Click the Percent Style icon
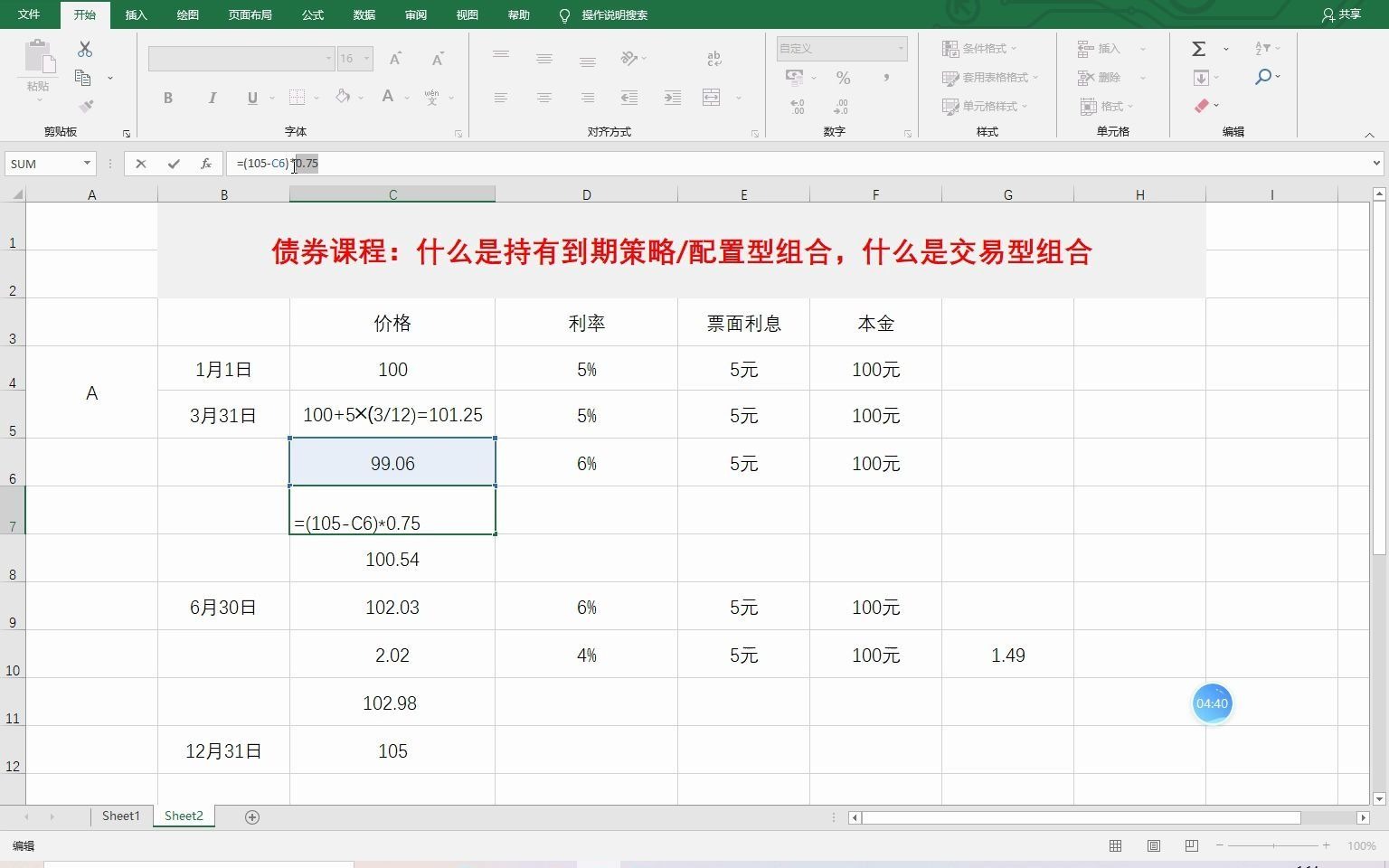This screenshot has width=1389, height=868. pos(843,78)
